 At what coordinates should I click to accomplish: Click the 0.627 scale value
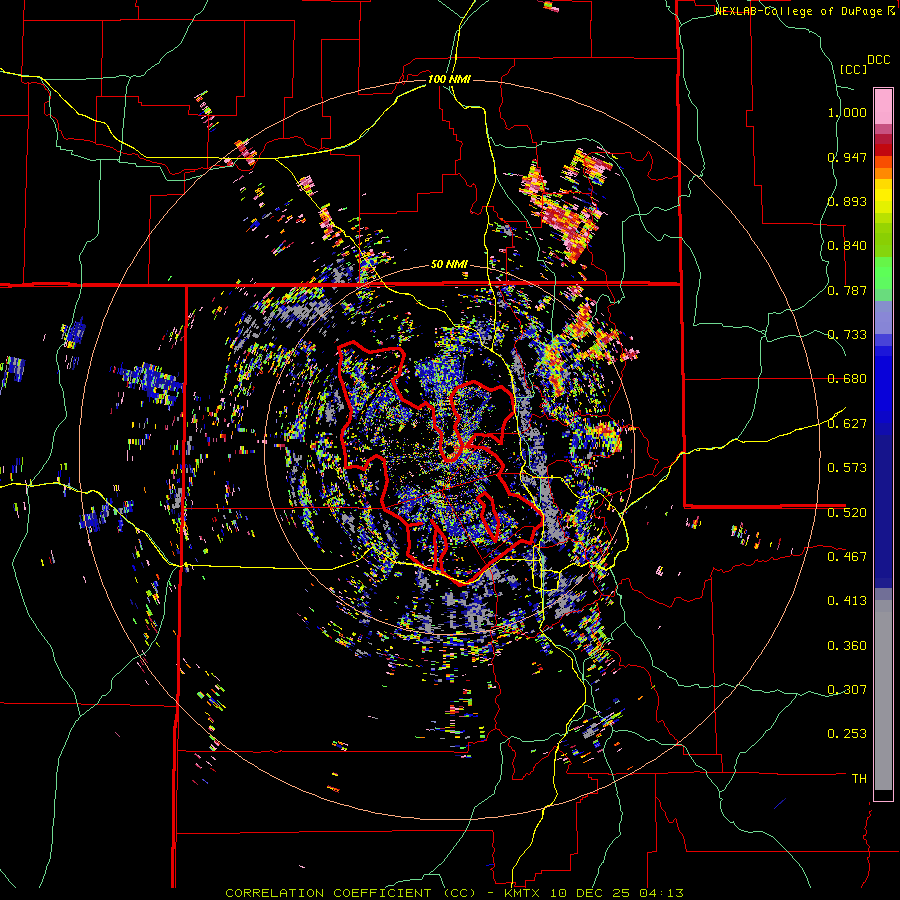pos(847,424)
